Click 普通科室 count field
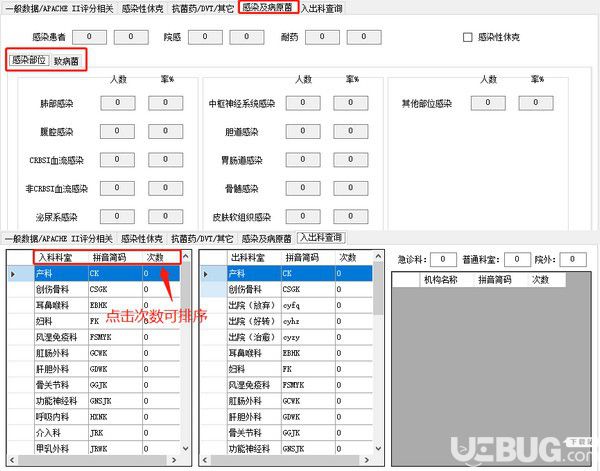 coord(517,259)
